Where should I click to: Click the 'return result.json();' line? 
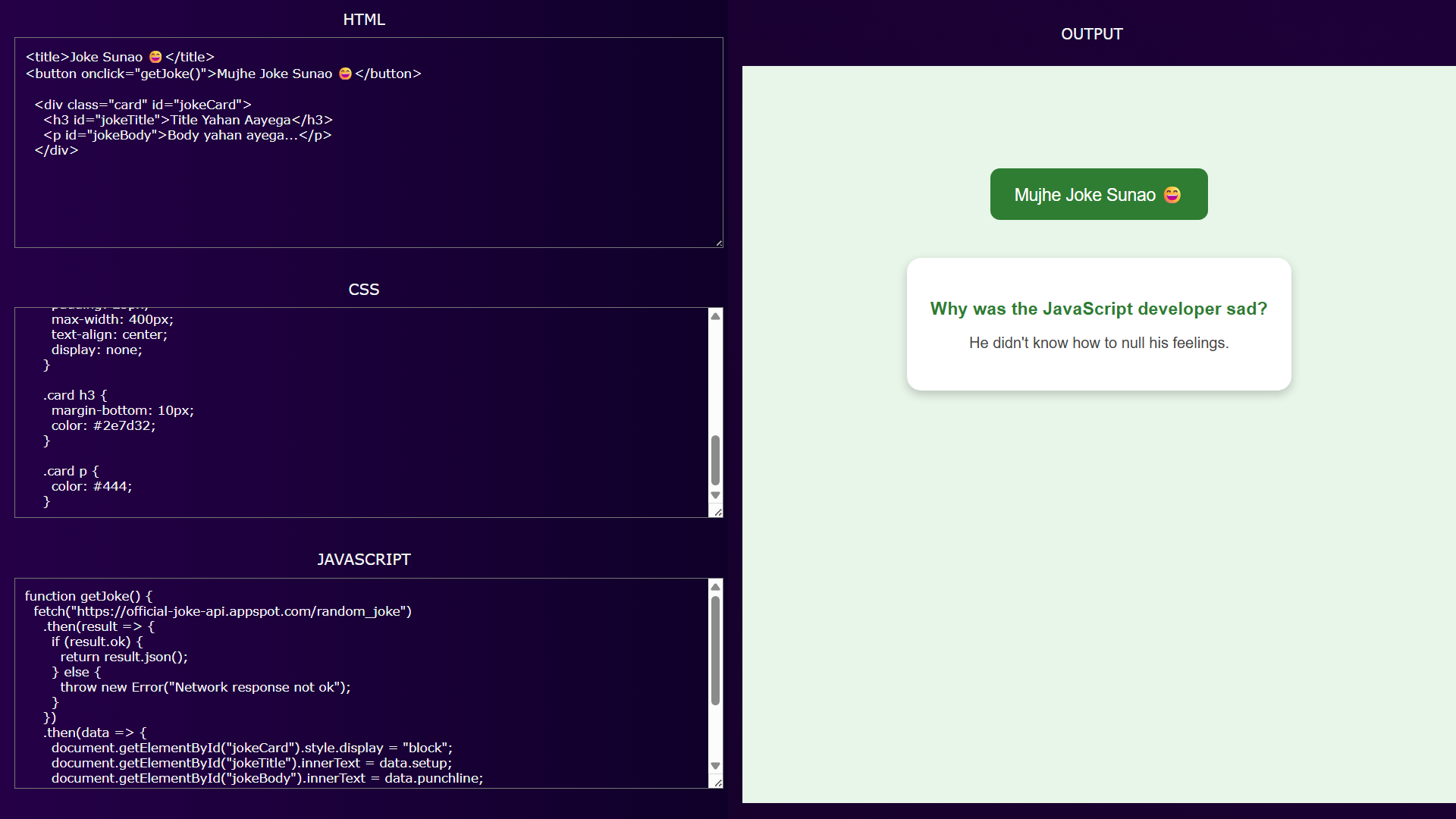(124, 657)
